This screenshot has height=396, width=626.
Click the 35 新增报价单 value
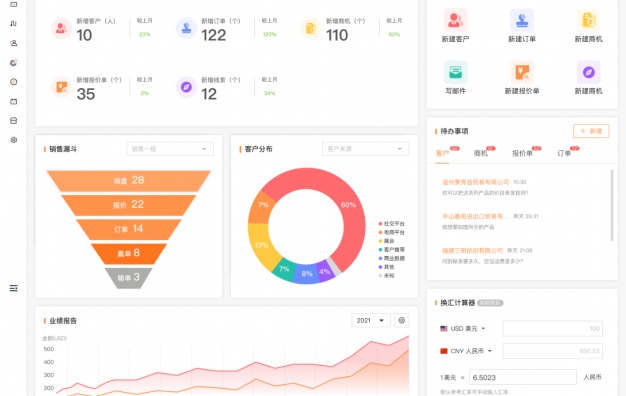(86, 94)
